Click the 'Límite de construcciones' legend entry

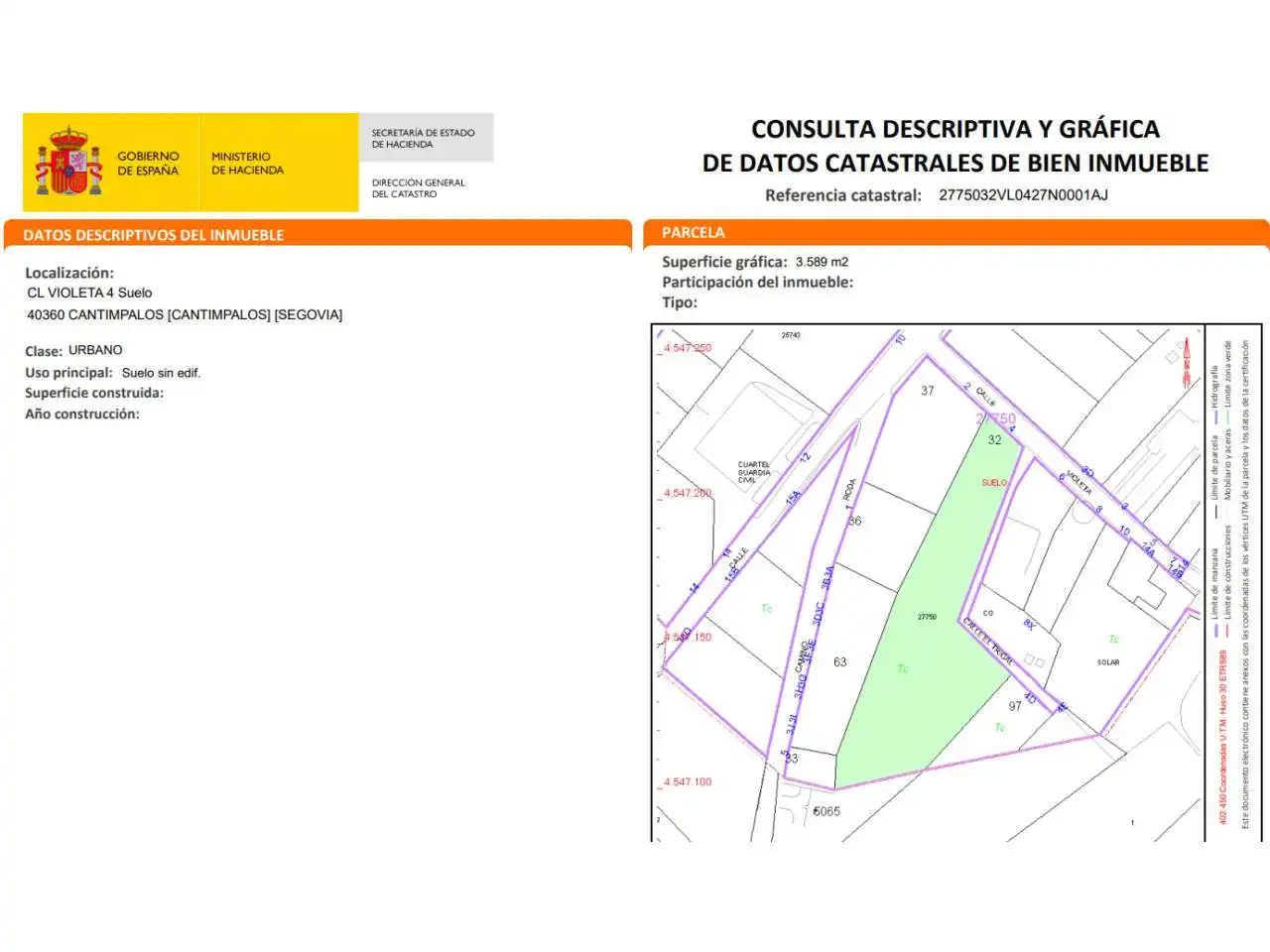point(1227,572)
